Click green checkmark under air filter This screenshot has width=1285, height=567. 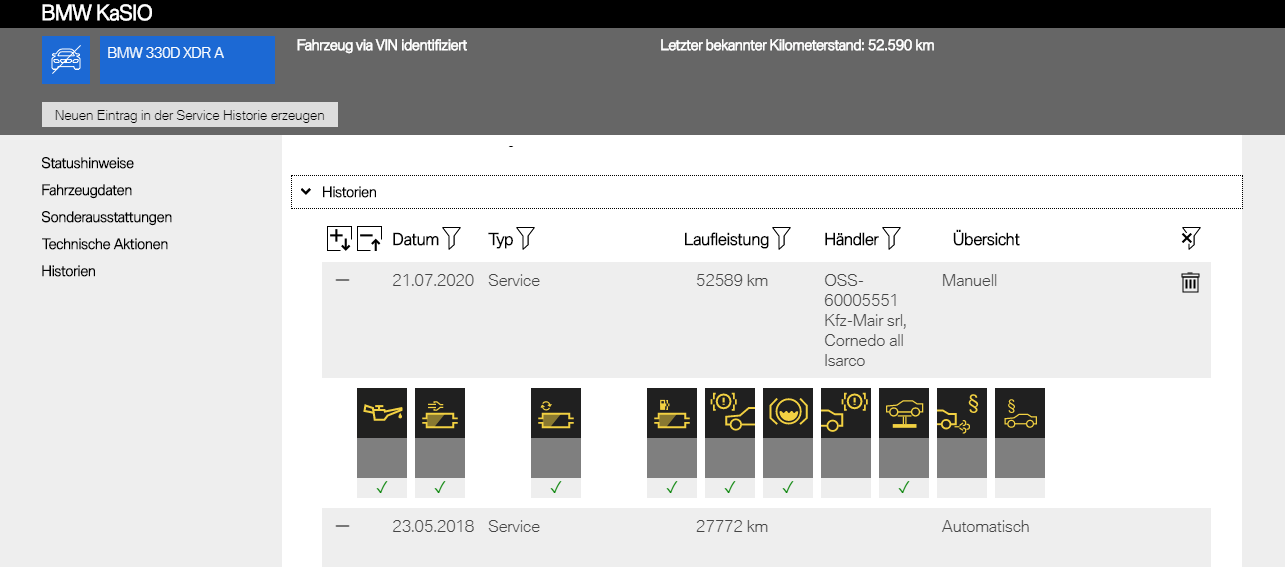[440, 487]
